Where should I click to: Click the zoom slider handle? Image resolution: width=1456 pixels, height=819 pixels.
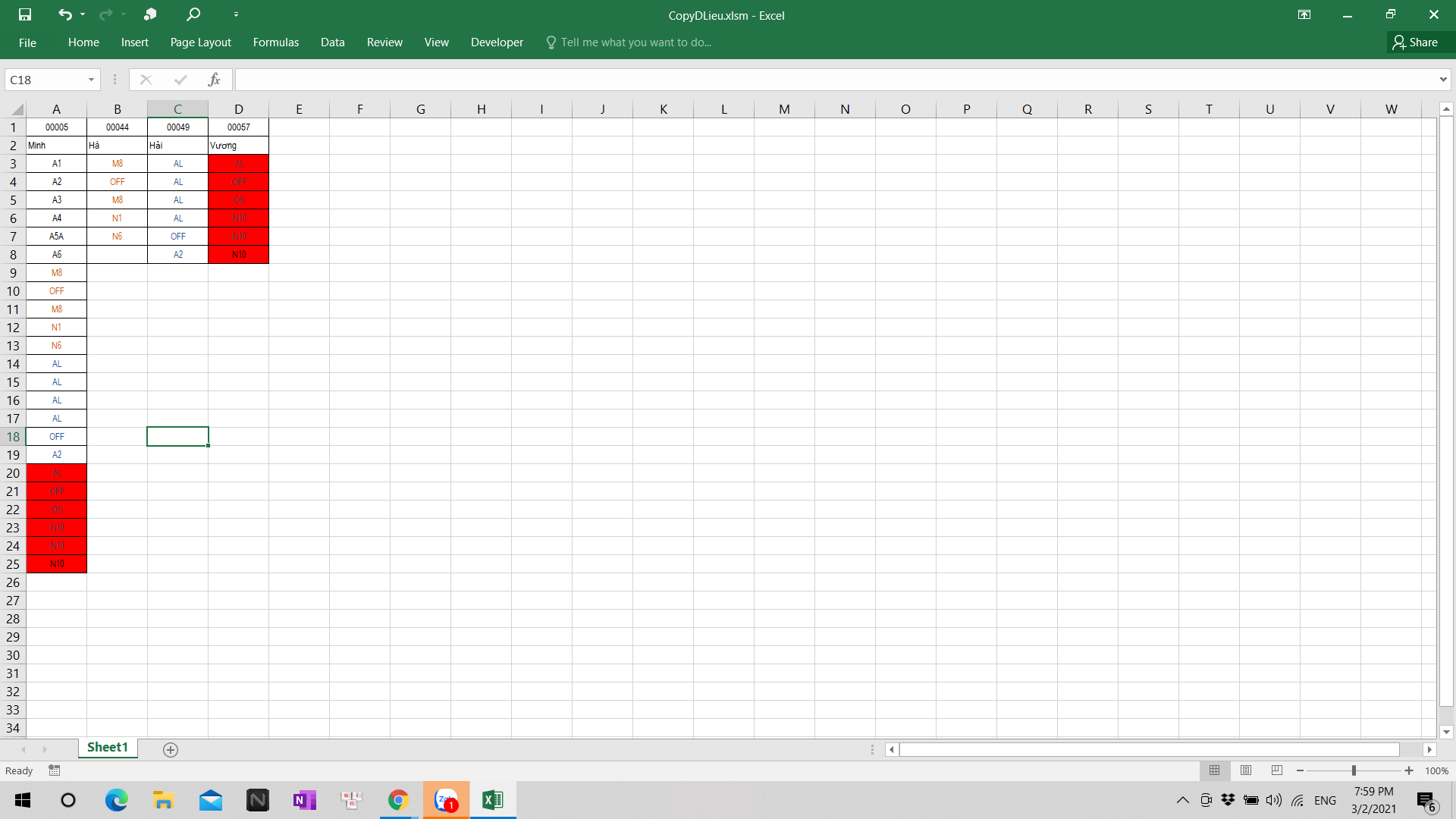[x=1354, y=770]
